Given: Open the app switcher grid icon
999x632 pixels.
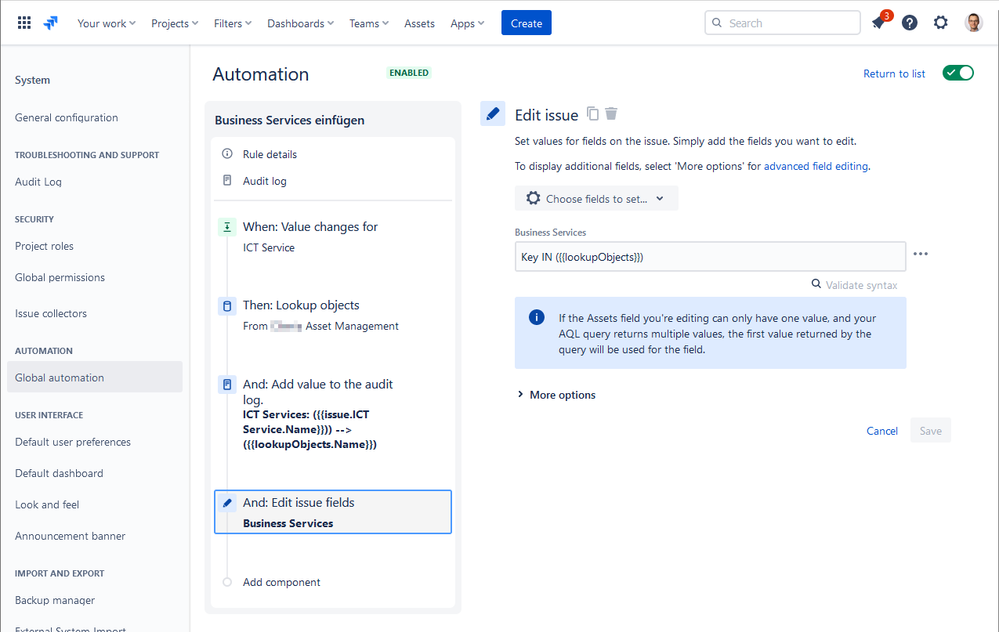Looking at the screenshot, I should pos(24,23).
